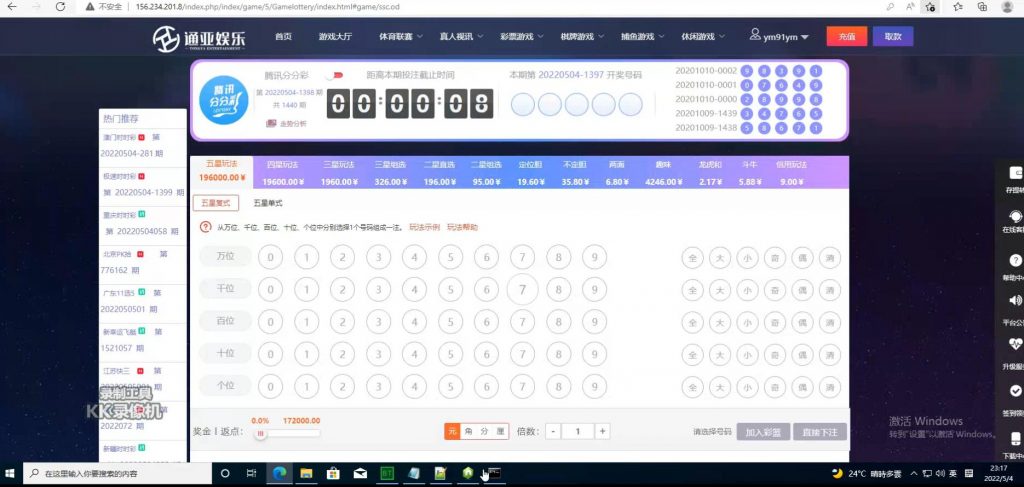Select 全 quick-pick in the 万位 row

coord(692,257)
